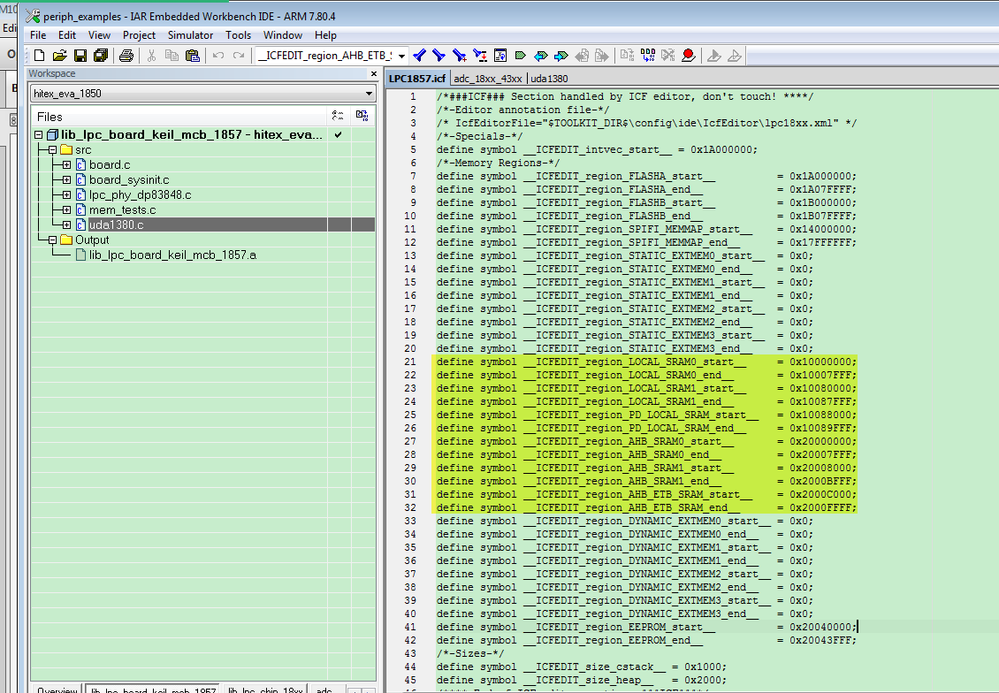Click the 0x1A000000 intvec_start value on line 5
The height and width of the screenshot is (693, 999).
[721, 150]
